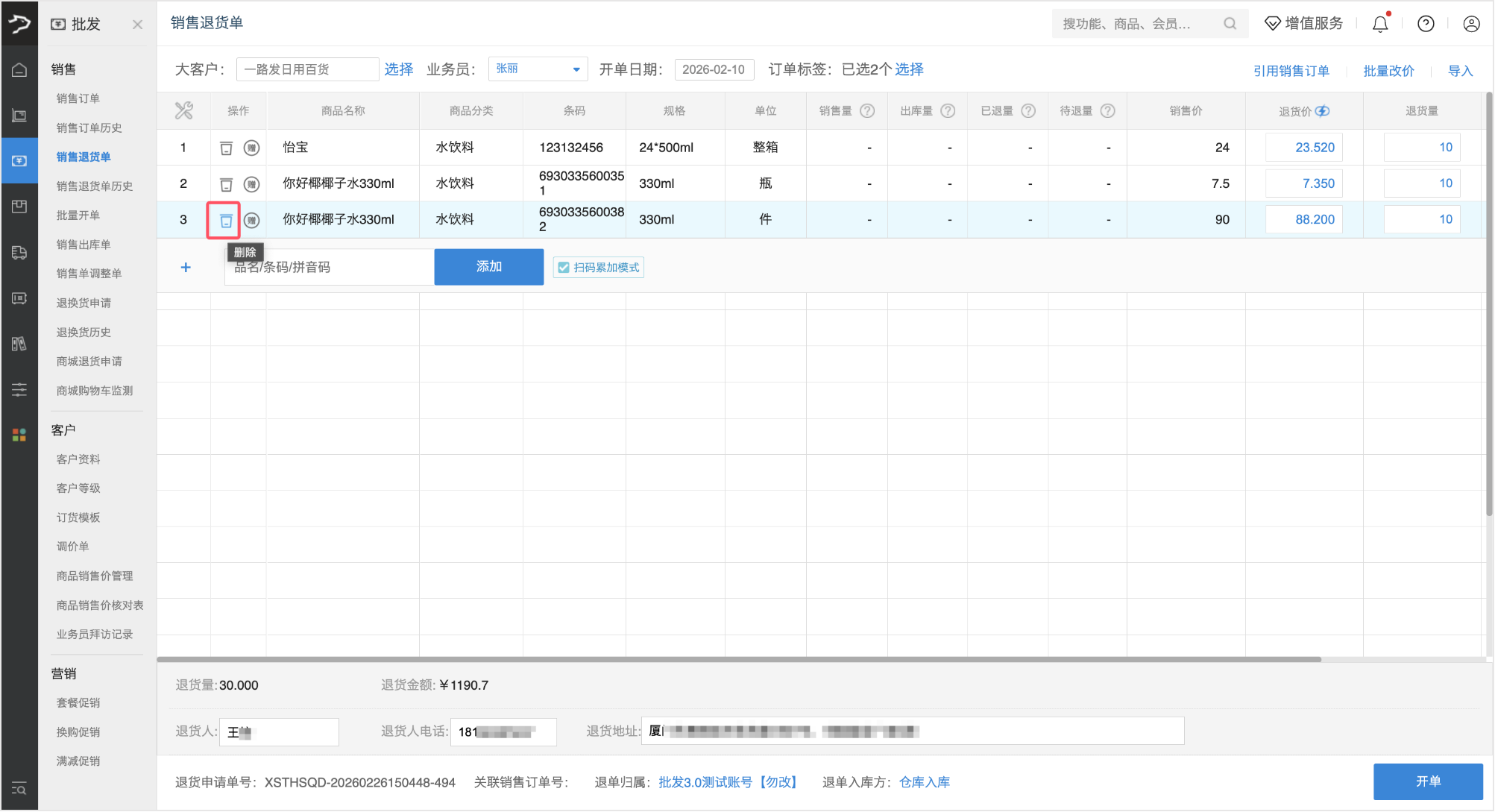Open the column settings wrench icon in table header
Viewport: 1495px width, 812px height.
pos(183,110)
